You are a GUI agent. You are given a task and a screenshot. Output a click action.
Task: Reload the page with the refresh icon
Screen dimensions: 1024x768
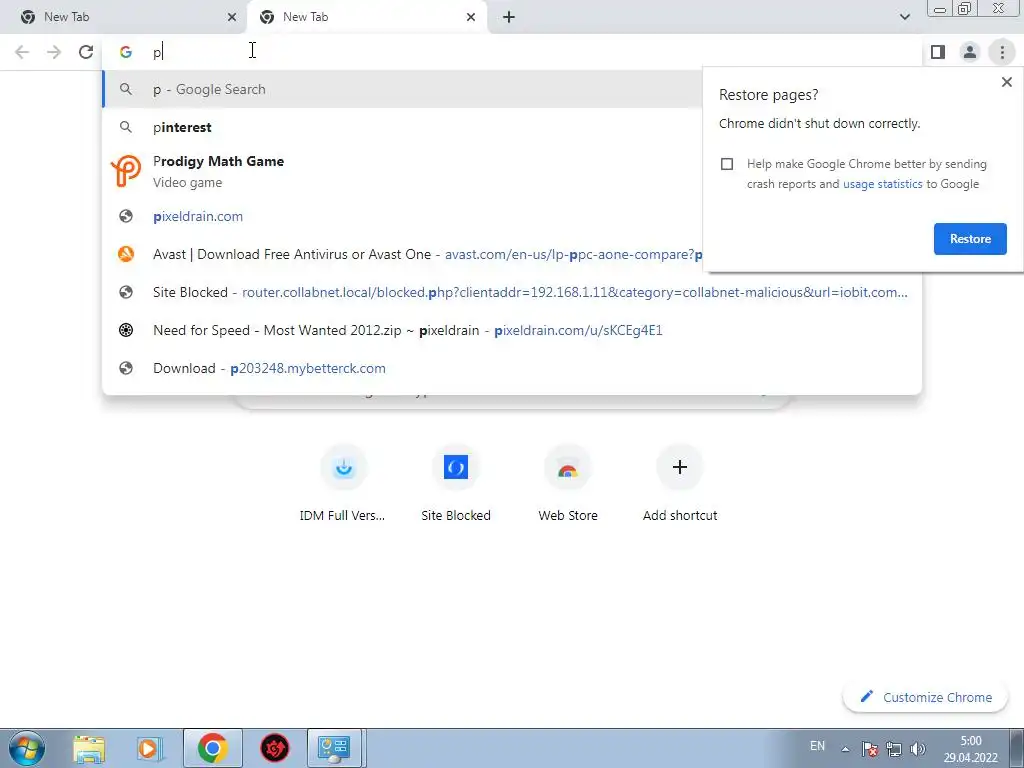[x=86, y=52]
